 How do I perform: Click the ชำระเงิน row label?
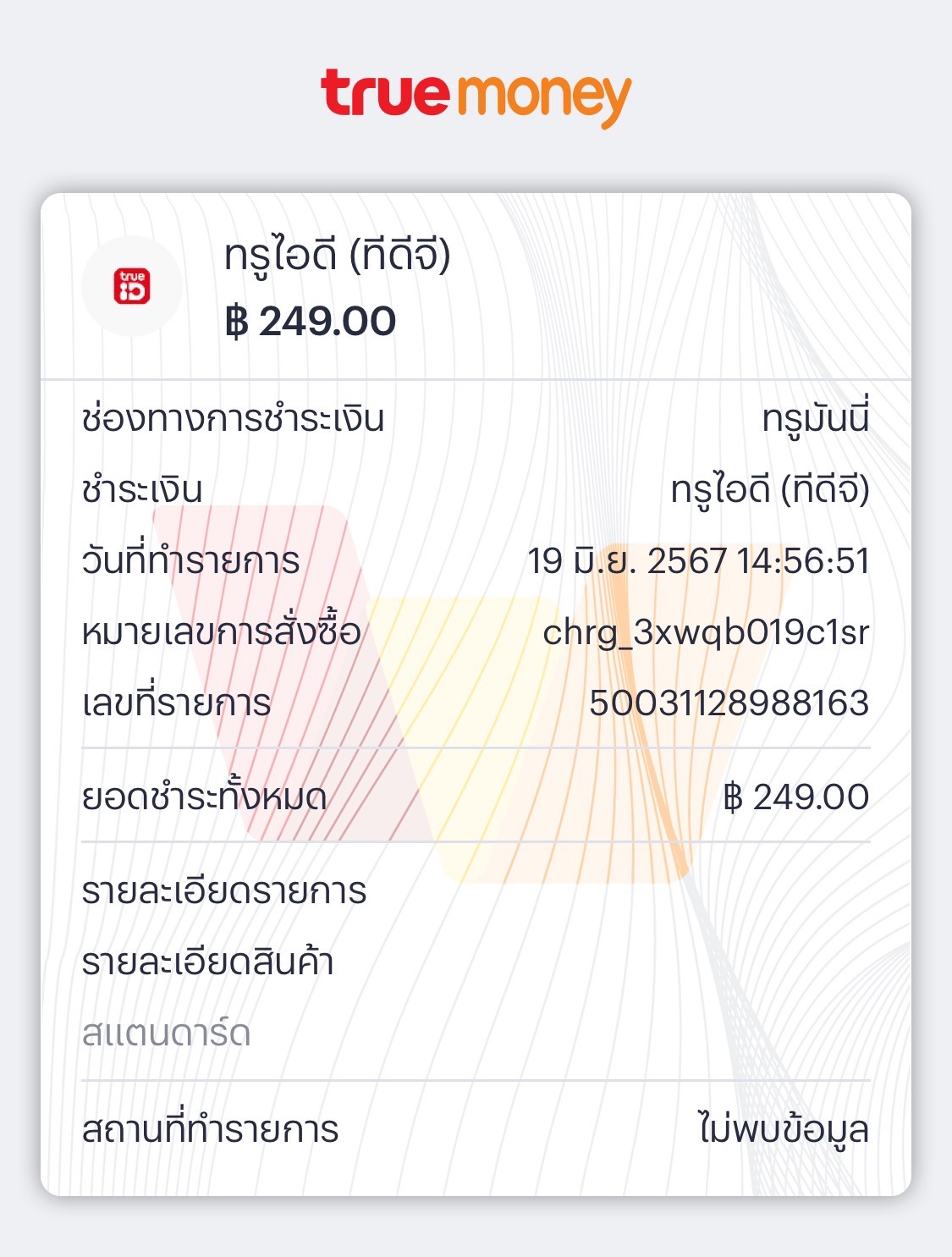coord(142,489)
